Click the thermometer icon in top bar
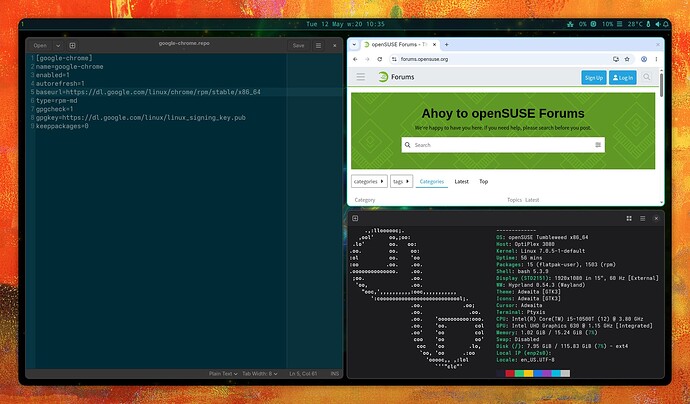Screen dimensions: 690x404 pyautogui.click(x=648, y=24)
